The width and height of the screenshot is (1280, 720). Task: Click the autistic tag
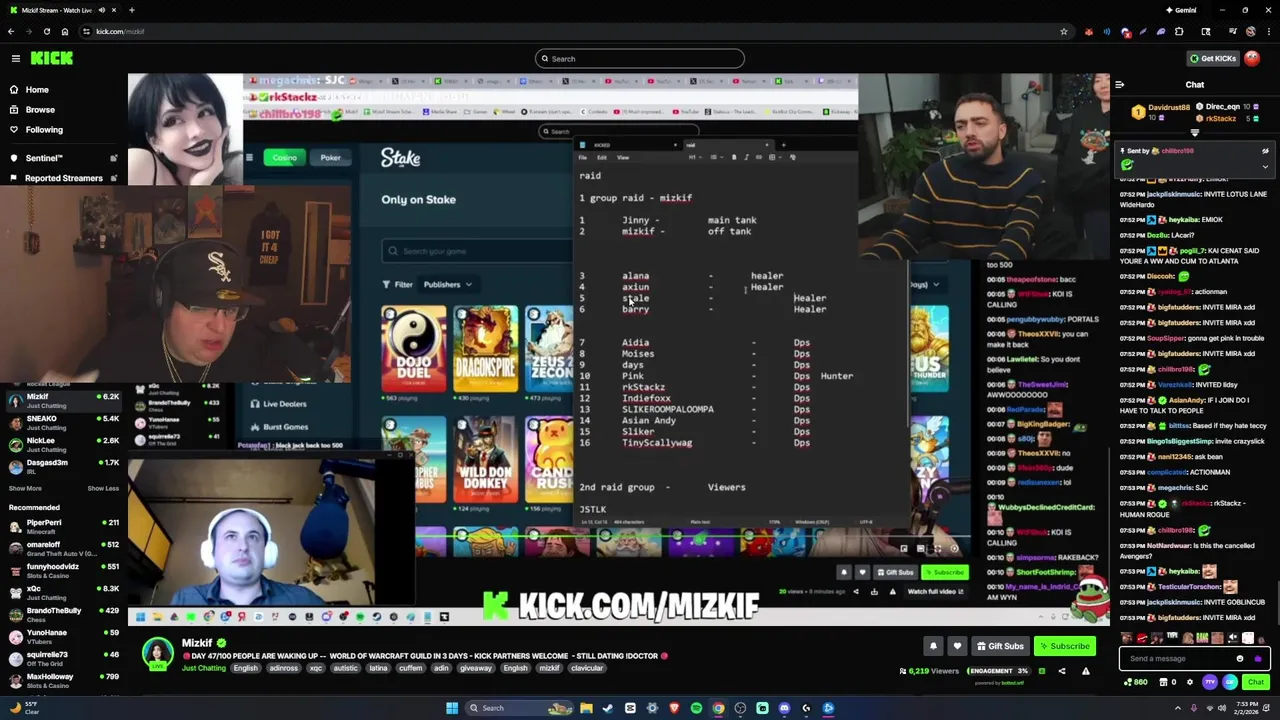click(x=345, y=668)
